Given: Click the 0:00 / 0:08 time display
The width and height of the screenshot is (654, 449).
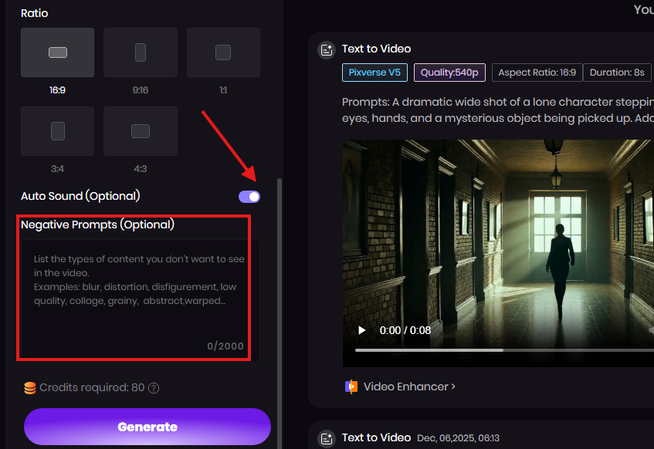Looking at the screenshot, I should click(405, 330).
